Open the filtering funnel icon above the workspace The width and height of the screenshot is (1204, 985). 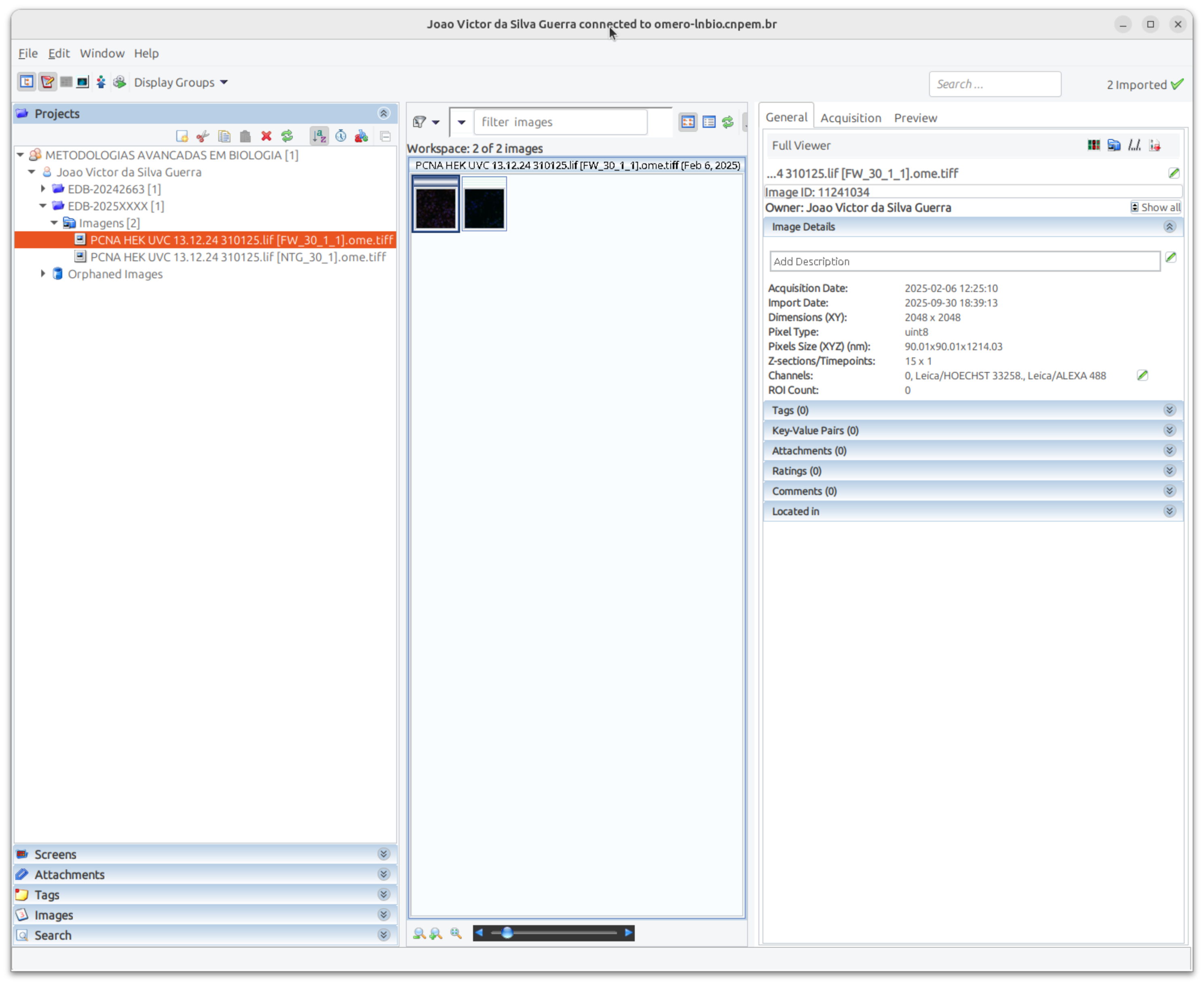(420, 122)
